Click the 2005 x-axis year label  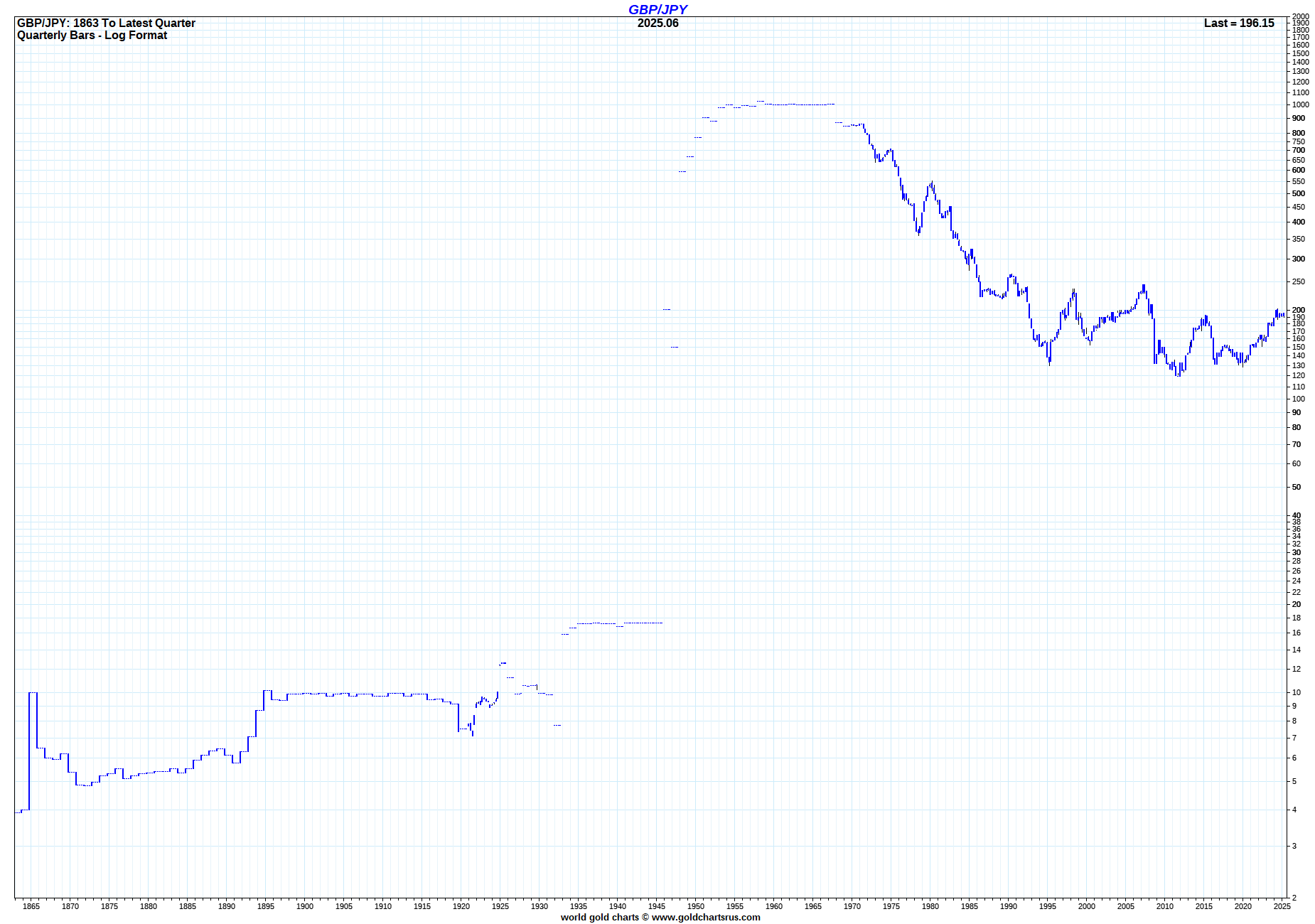tap(1126, 906)
